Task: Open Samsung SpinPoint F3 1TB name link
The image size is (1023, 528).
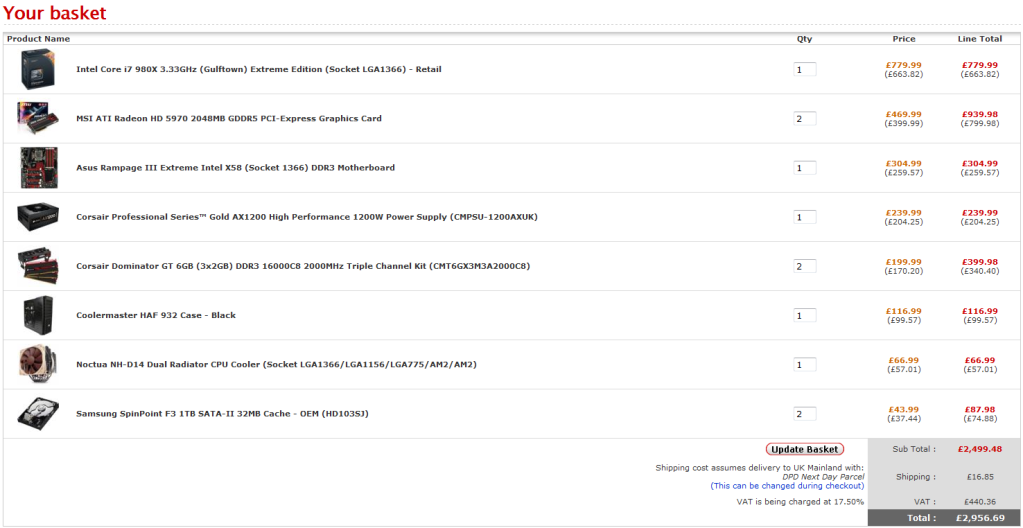Action: click(x=222, y=413)
